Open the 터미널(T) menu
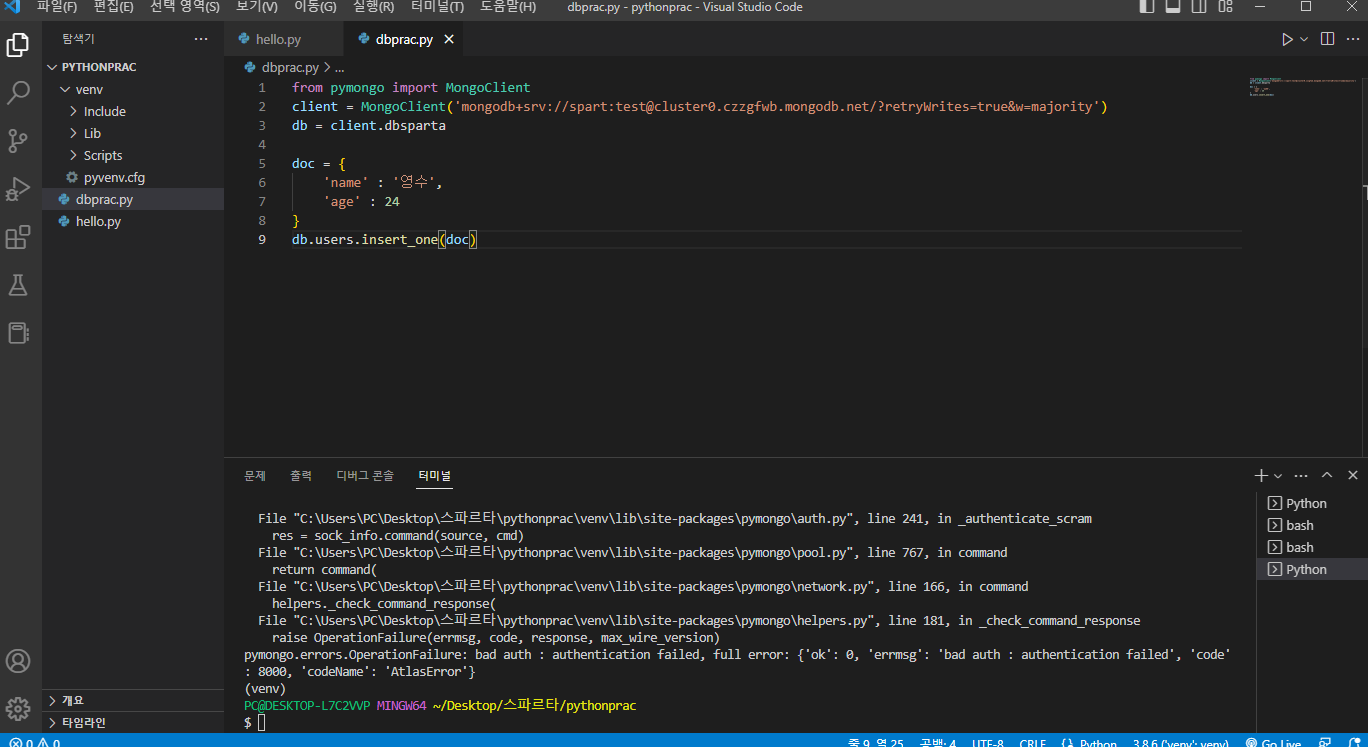1368x747 pixels. tap(437, 7)
